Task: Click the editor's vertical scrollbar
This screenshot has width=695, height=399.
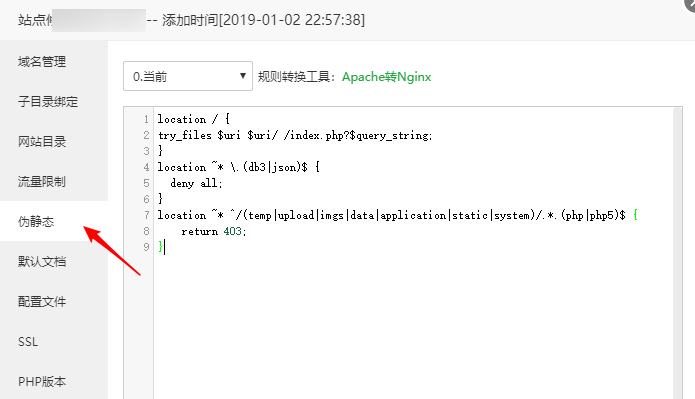Action: (677, 253)
